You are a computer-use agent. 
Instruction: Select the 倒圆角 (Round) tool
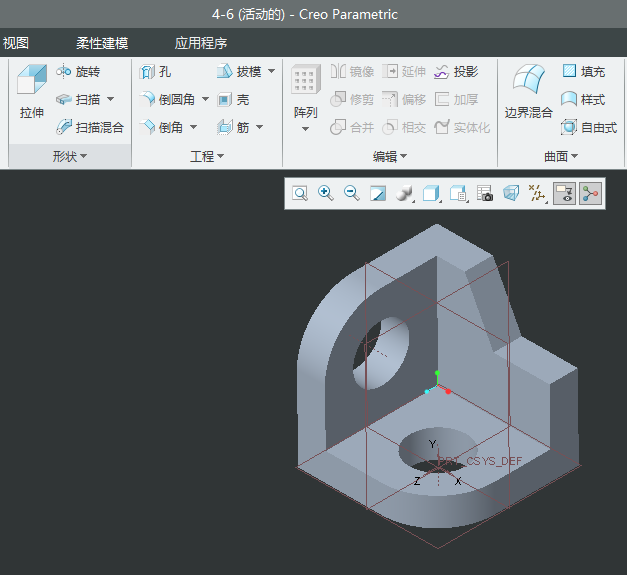pyautogui.click(x=167, y=99)
